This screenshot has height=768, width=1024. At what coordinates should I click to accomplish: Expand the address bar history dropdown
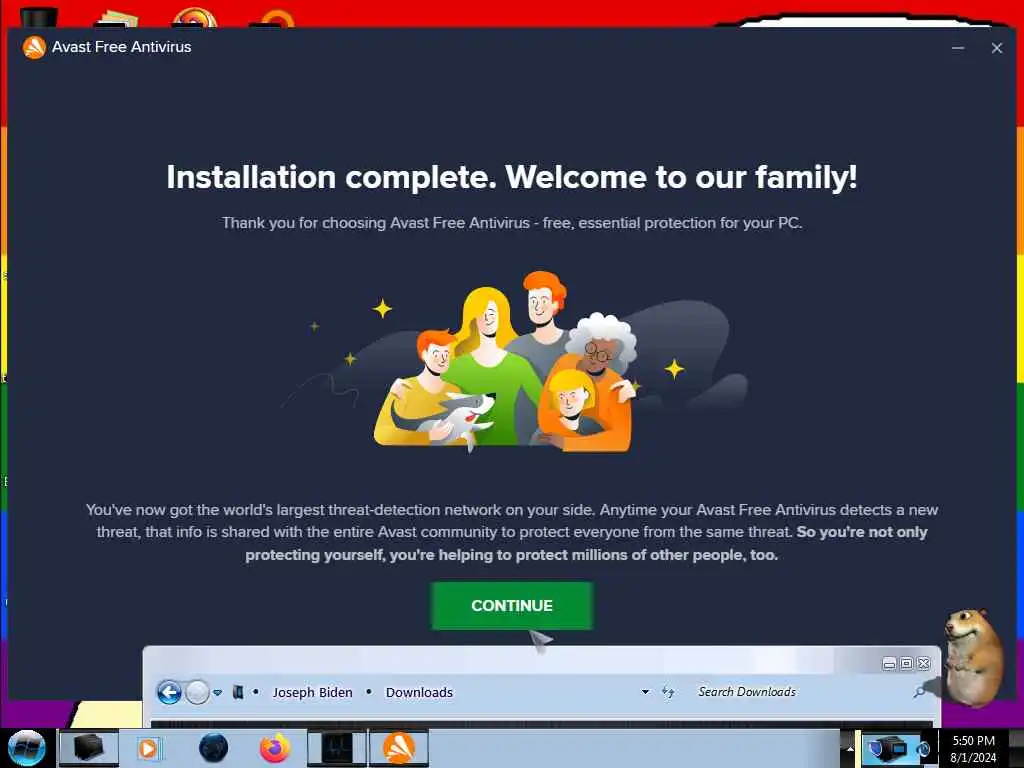[x=645, y=692]
